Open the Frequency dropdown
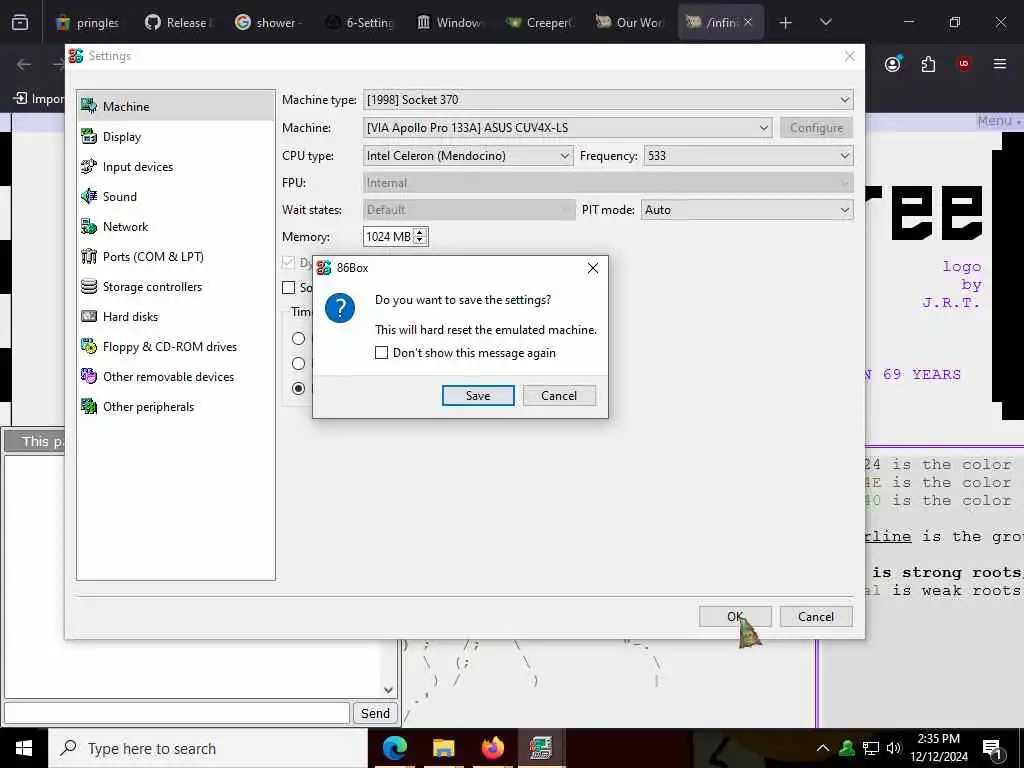The height and width of the screenshot is (768, 1024). coord(748,155)
